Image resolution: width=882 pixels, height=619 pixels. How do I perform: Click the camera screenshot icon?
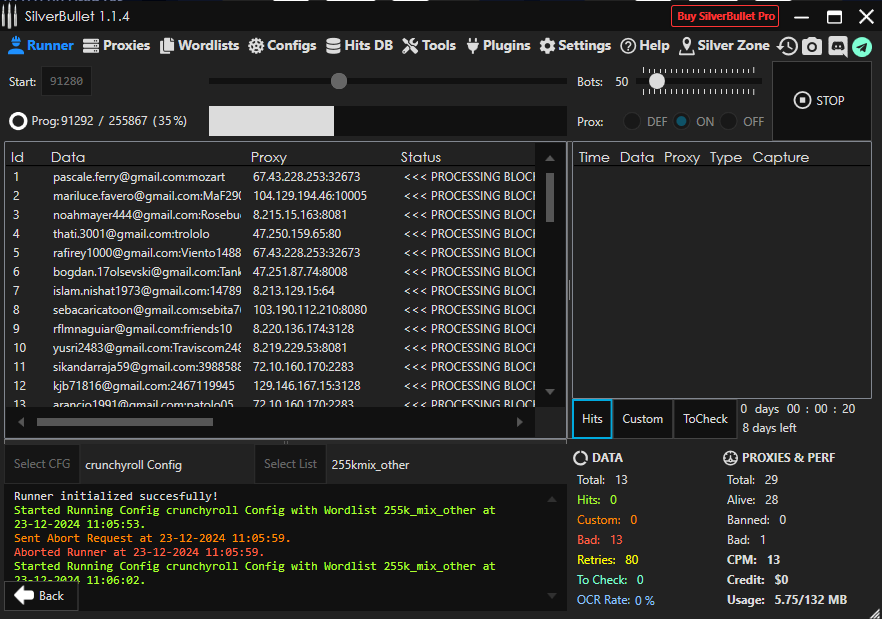(812, 46)
